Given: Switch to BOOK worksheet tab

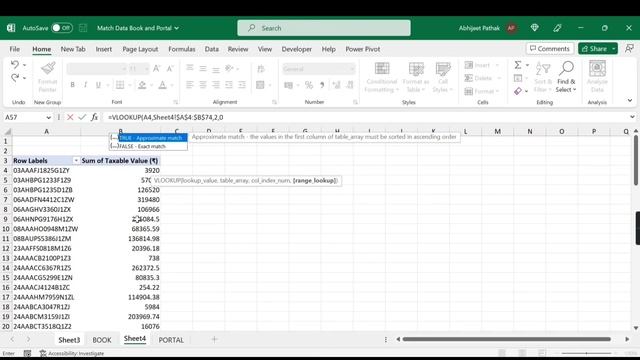Looking at the screenshot, I should point(102,340).
